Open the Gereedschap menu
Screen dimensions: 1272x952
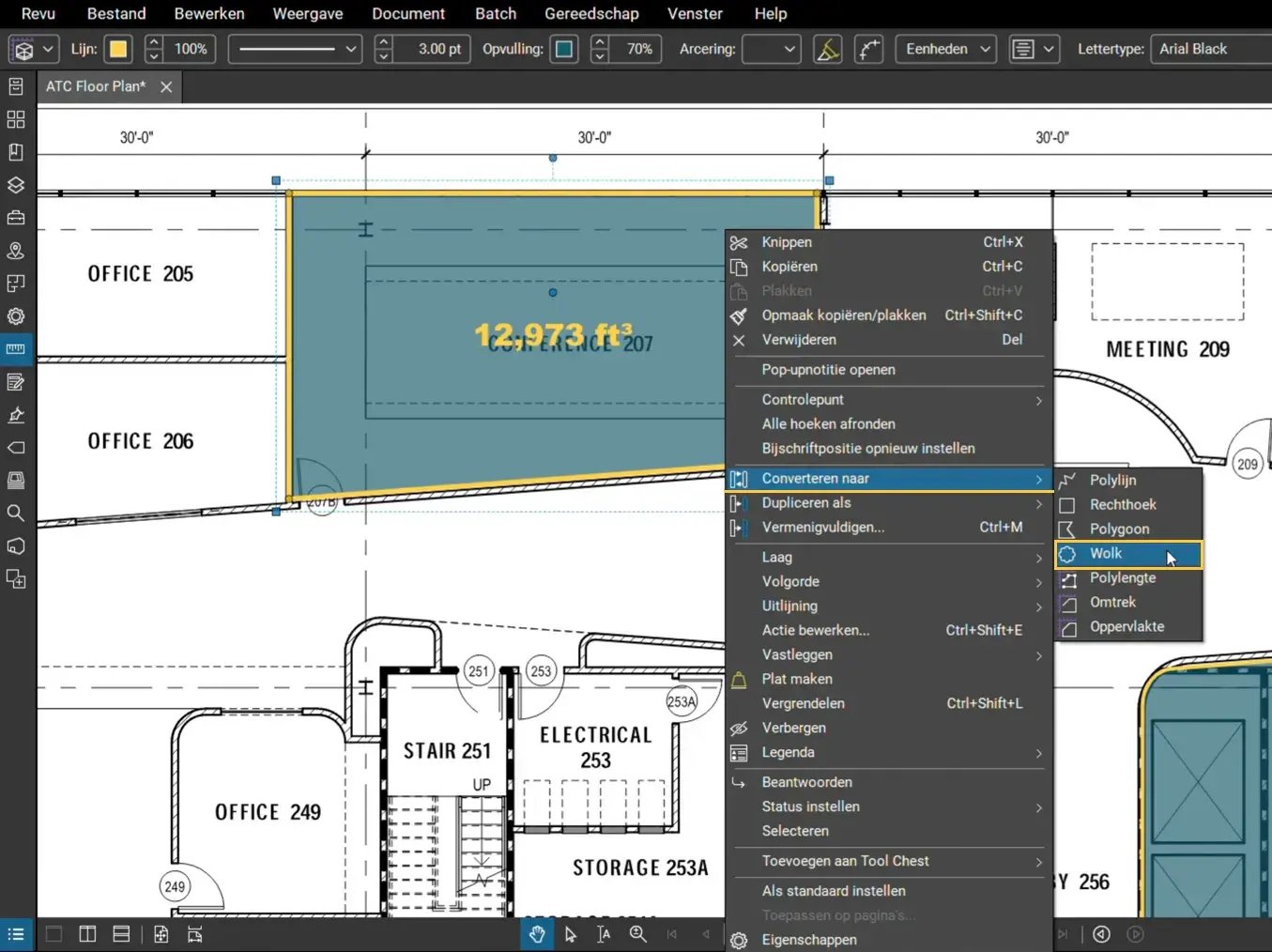click(x=591, y=13)
